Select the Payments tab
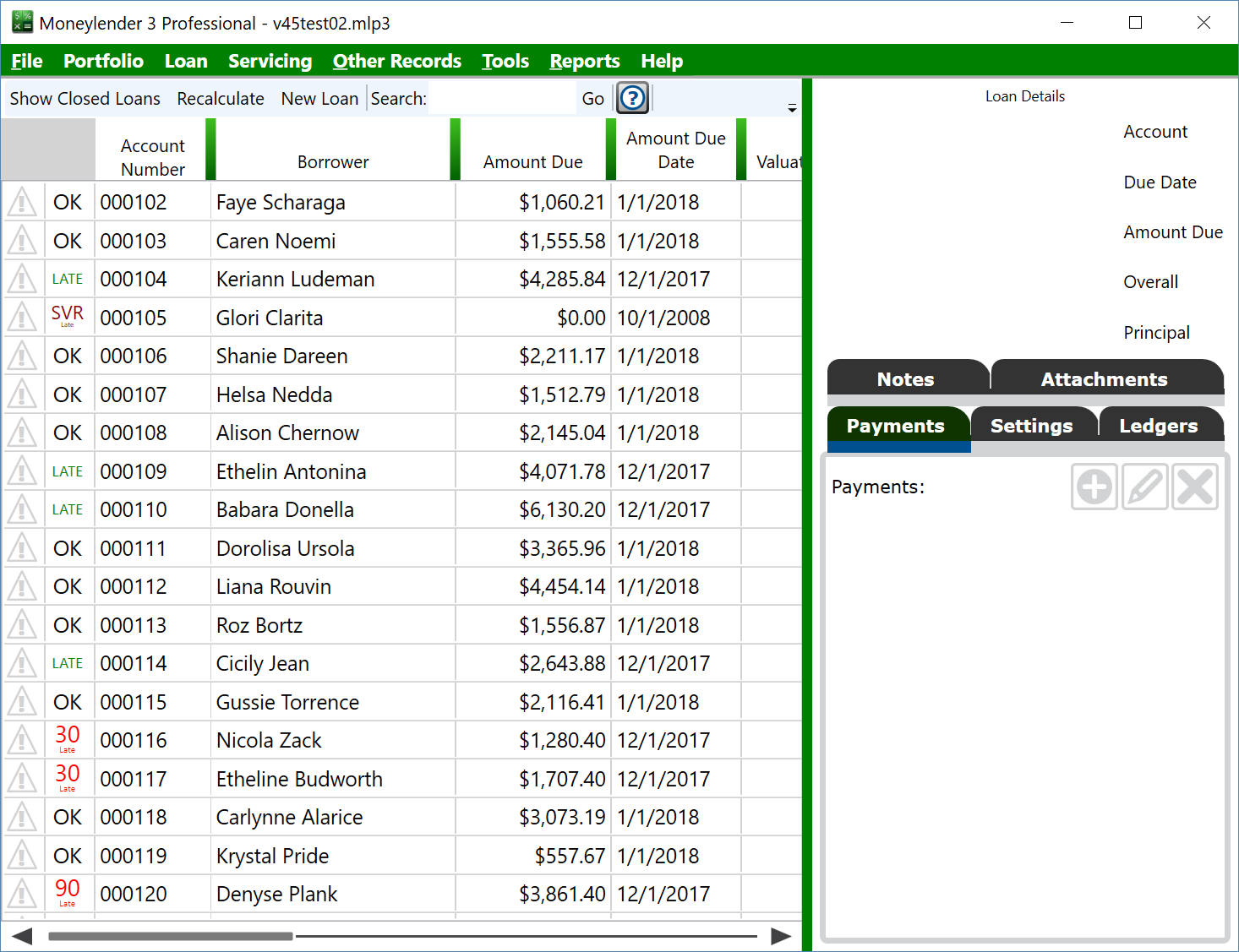1239x952 pixels. [898, 425]
